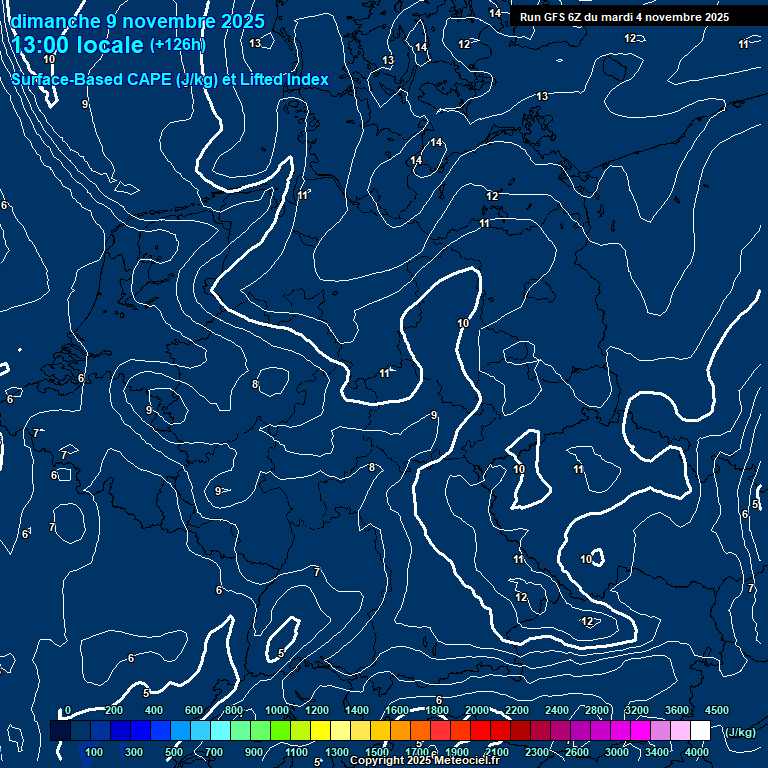Image resolution: width=768 pixels, height=768 pixels.
Task: Click the 'Run GFS 6Z du mardi 4 novembre 2025' banner
Action: tap(624, 17)
